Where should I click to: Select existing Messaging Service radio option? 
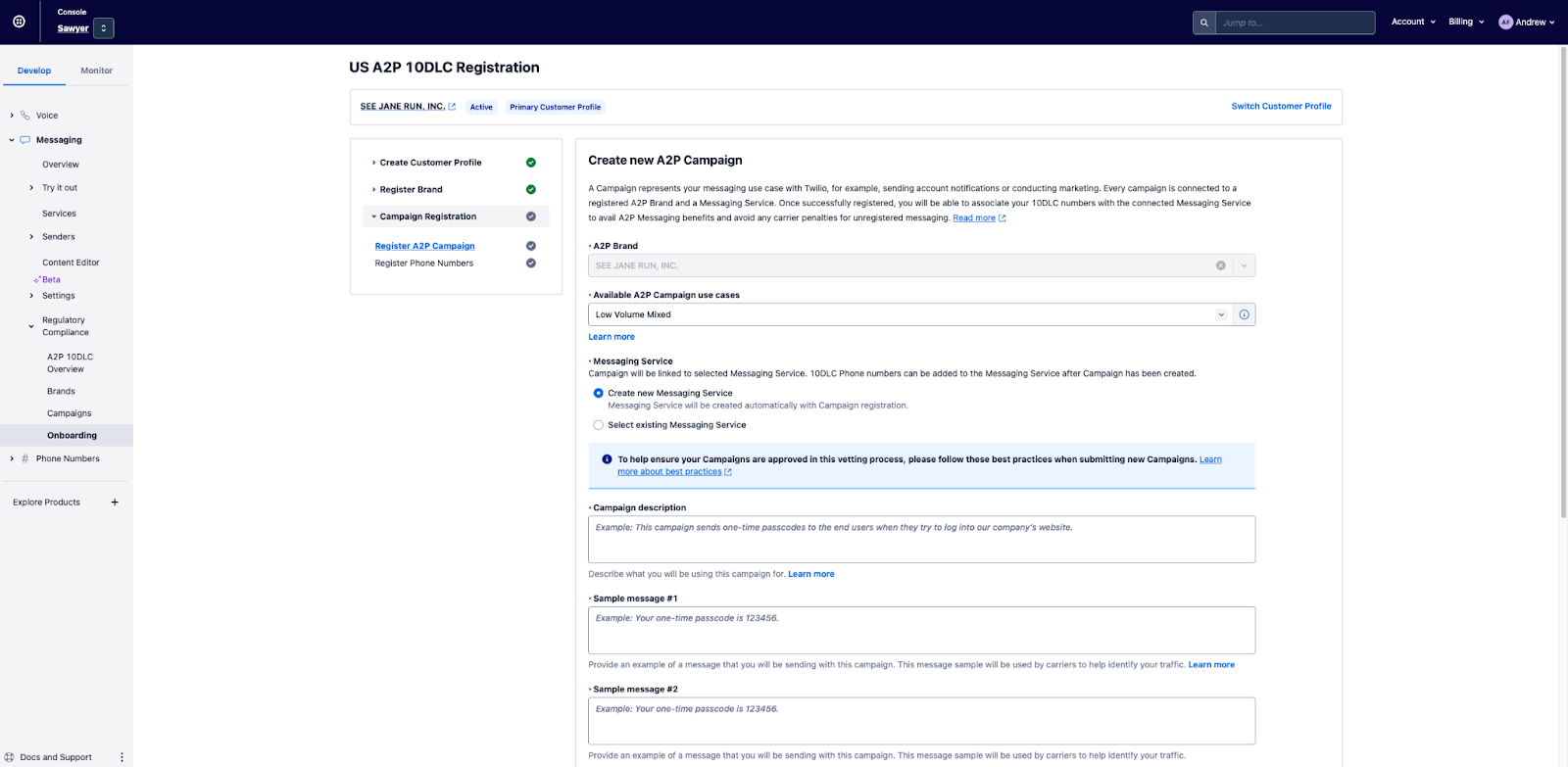pyautogui.click(x=598, y=425)
